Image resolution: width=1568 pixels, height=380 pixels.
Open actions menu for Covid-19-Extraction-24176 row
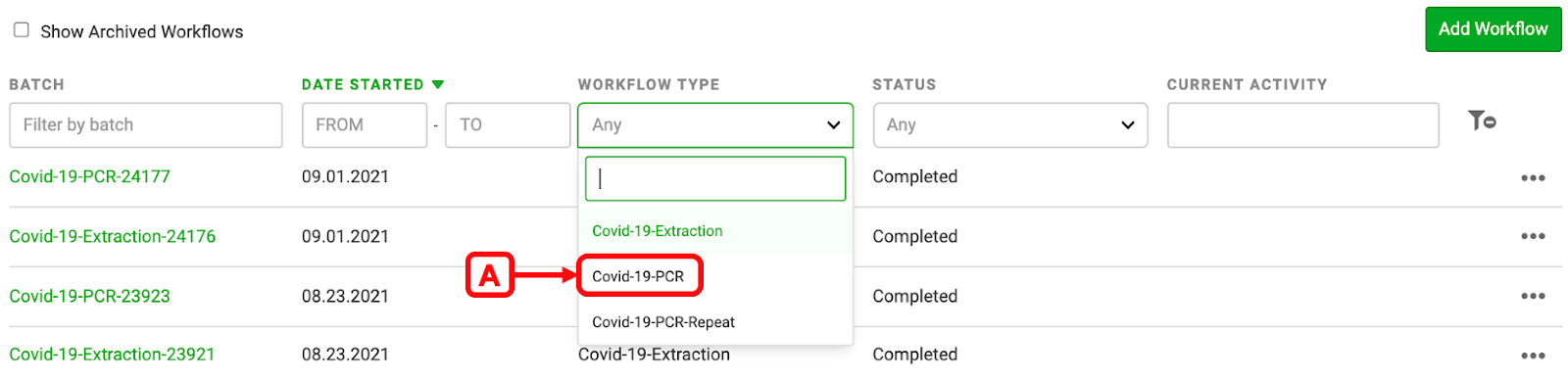(1533, 236)
